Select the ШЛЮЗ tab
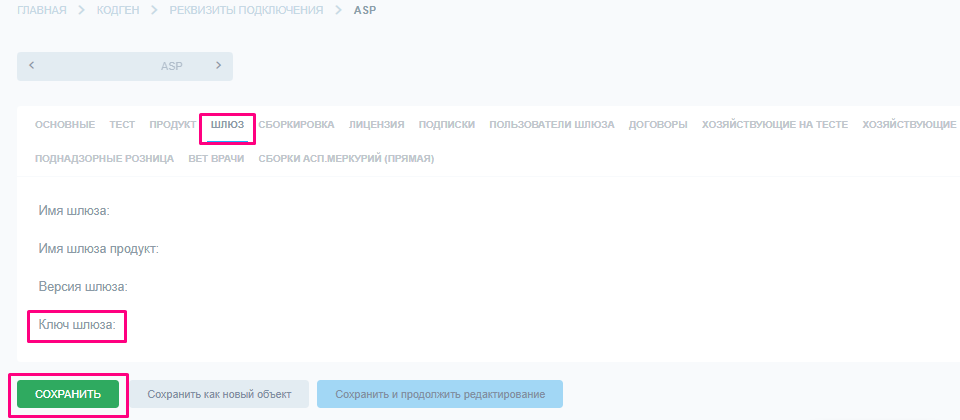Viewport: 960px width, 420px height. (227, 124)
